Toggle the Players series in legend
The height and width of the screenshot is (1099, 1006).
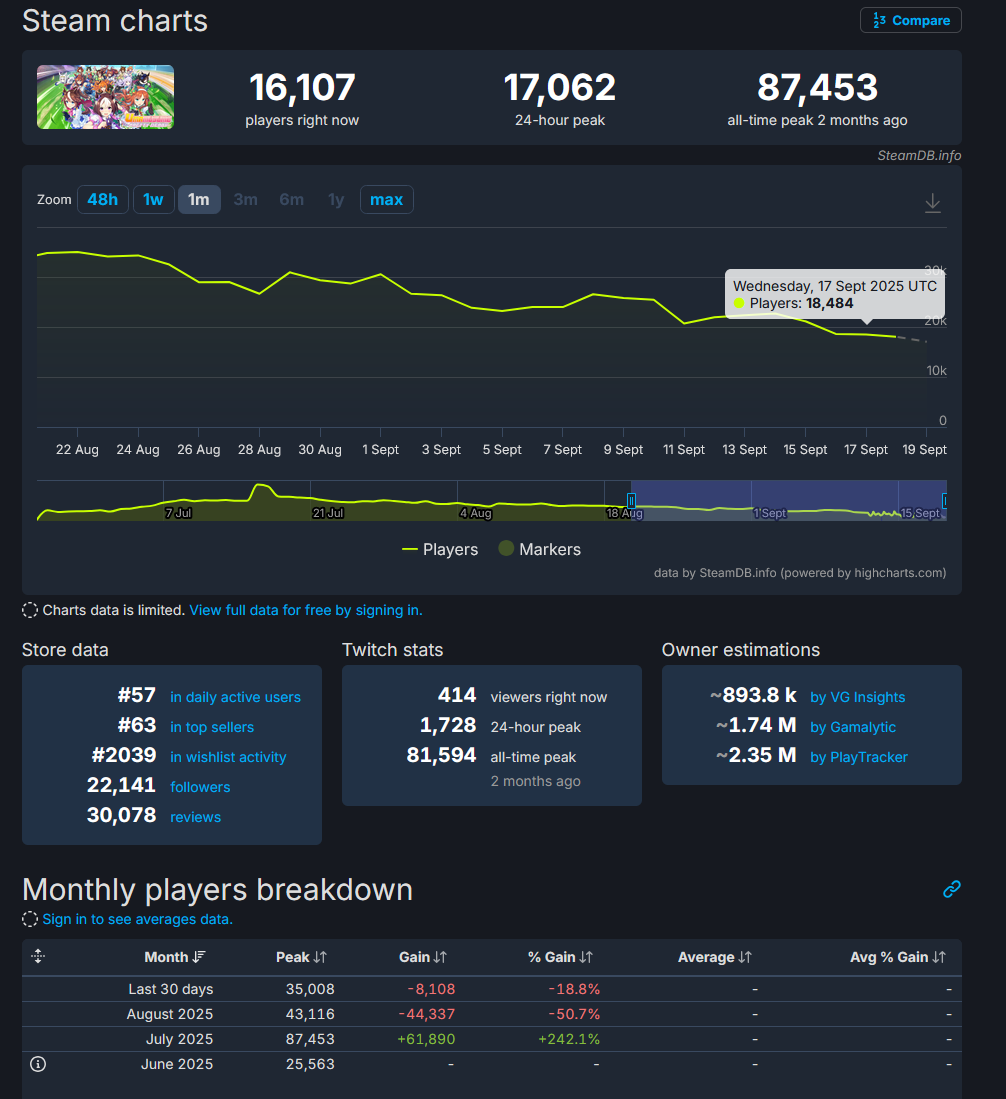[440, 550]
